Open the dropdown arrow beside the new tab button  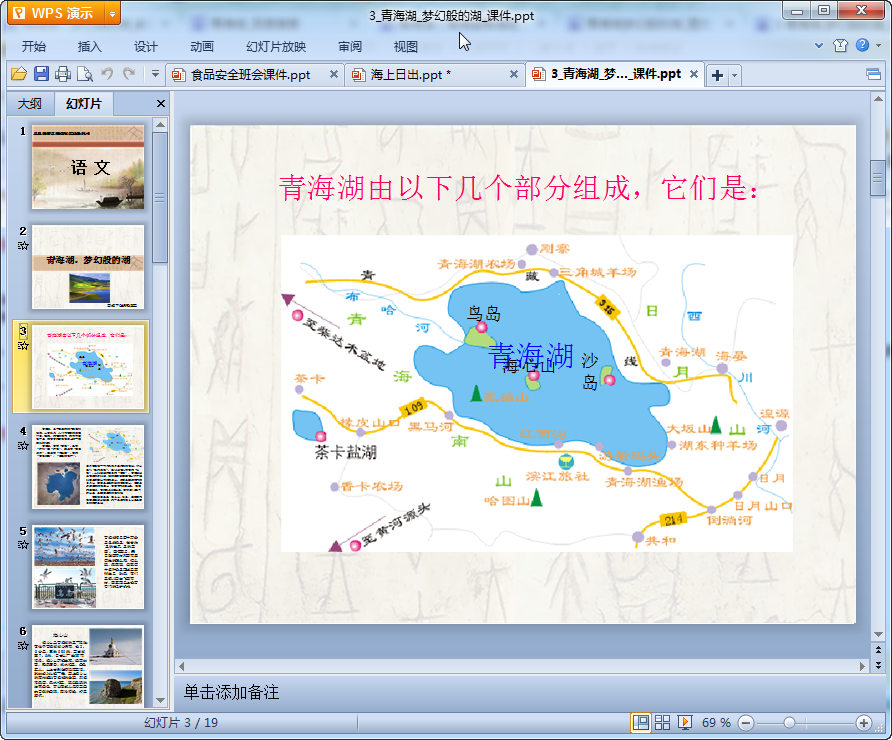pyautogui.click(x=735, y=75)
